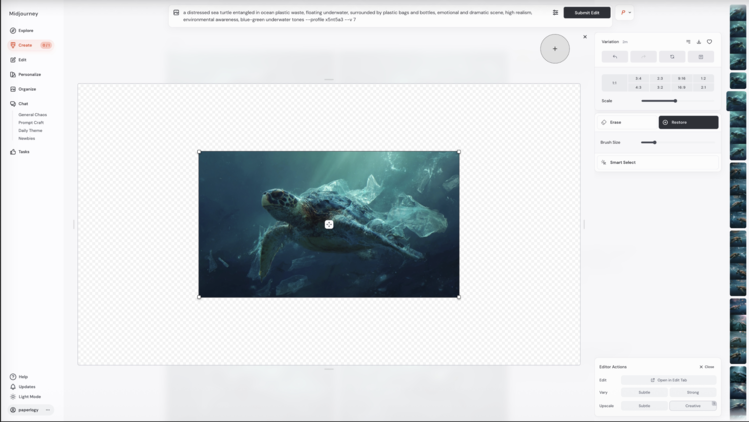The image size is (749, 422).
Task: Click the canvas left edge expand handle
Action: coord(74,224)
